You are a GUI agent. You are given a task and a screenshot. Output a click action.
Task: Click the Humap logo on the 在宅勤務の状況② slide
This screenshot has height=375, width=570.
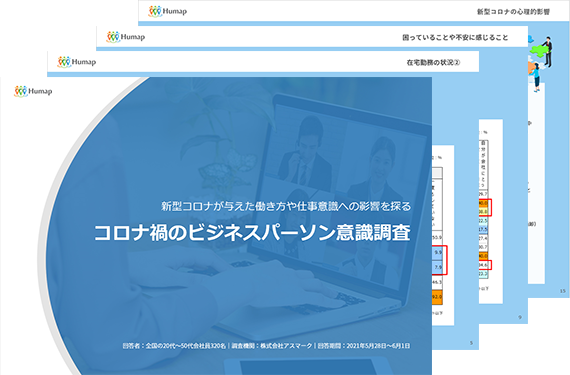77,62
